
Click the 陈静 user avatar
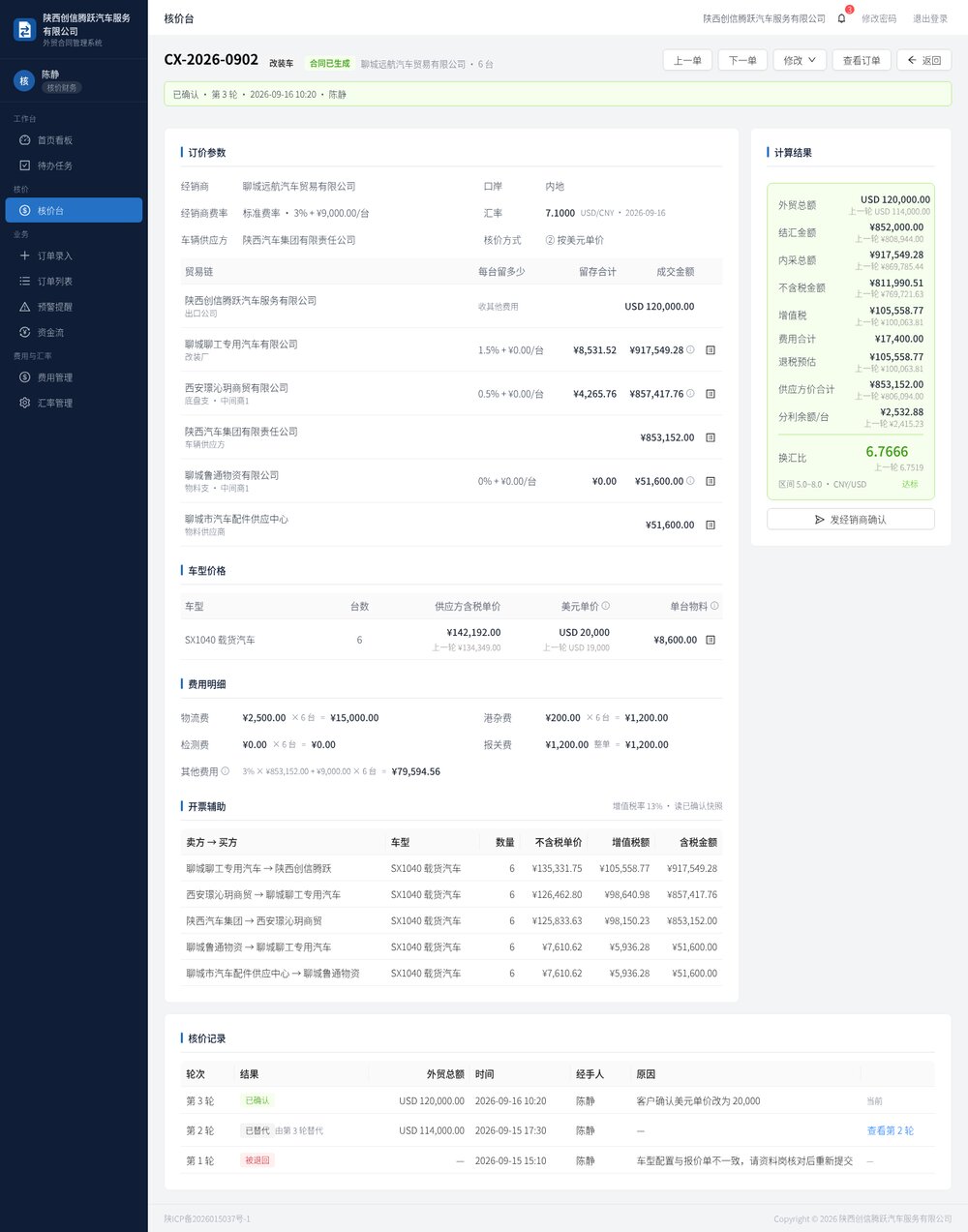click(24, 80)
